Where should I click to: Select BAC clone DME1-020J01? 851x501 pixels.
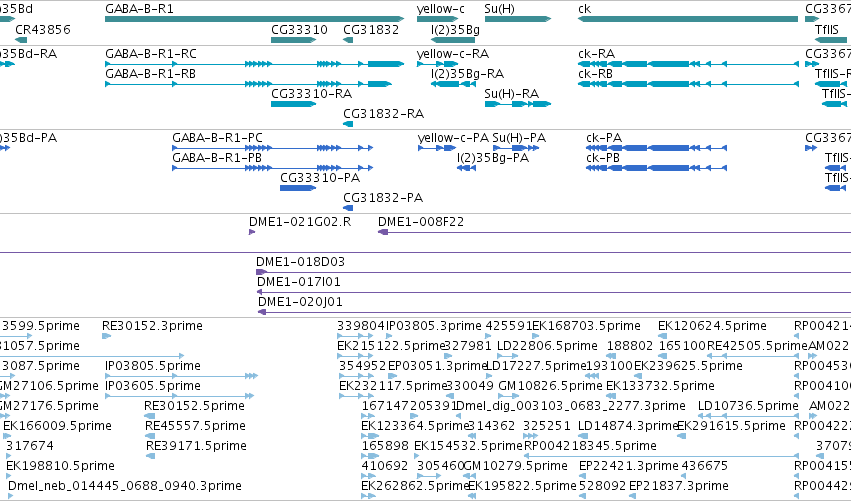(554, 312)
